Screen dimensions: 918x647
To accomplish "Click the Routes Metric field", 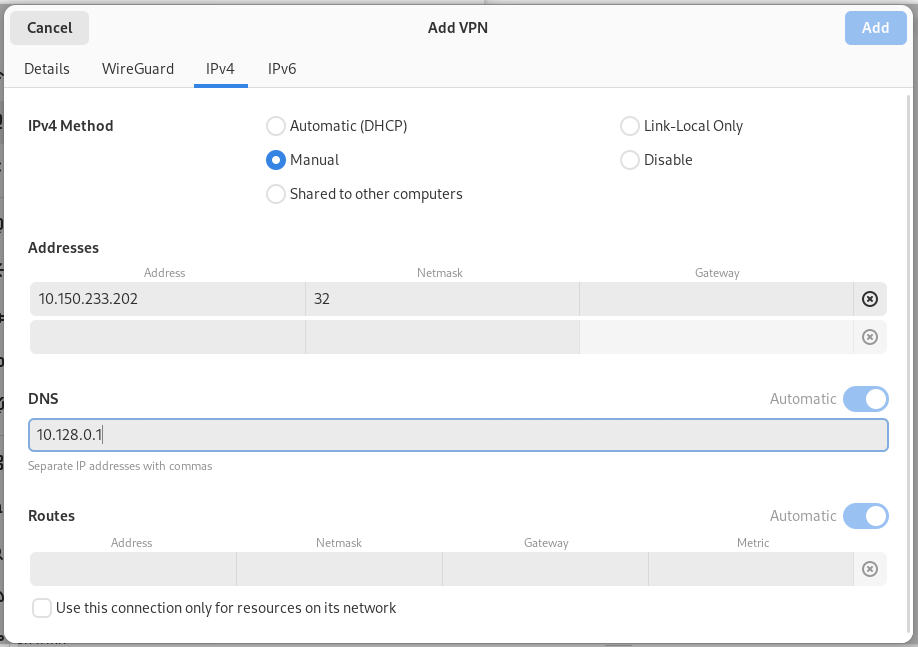I will pyautogui.click(x=751, y=569).
